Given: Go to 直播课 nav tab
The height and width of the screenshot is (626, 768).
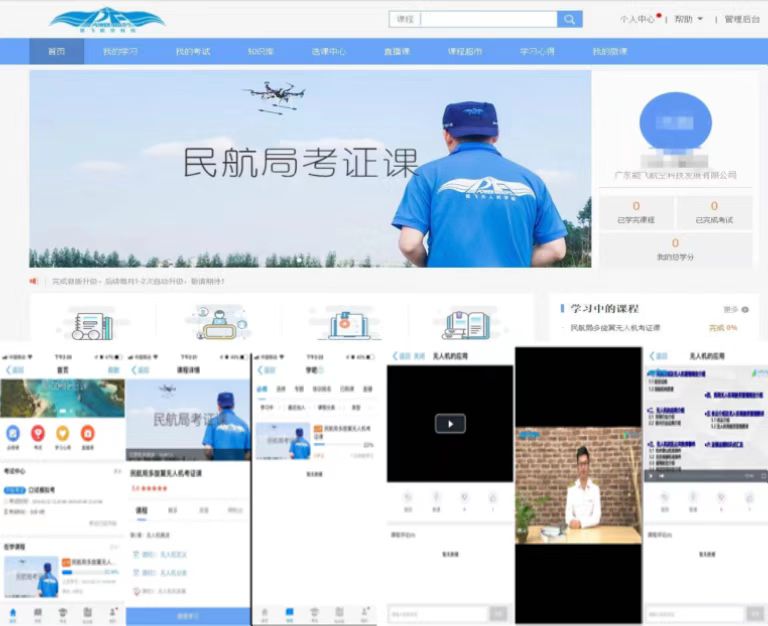Looking at the screenshot, I should pos(396,51).
